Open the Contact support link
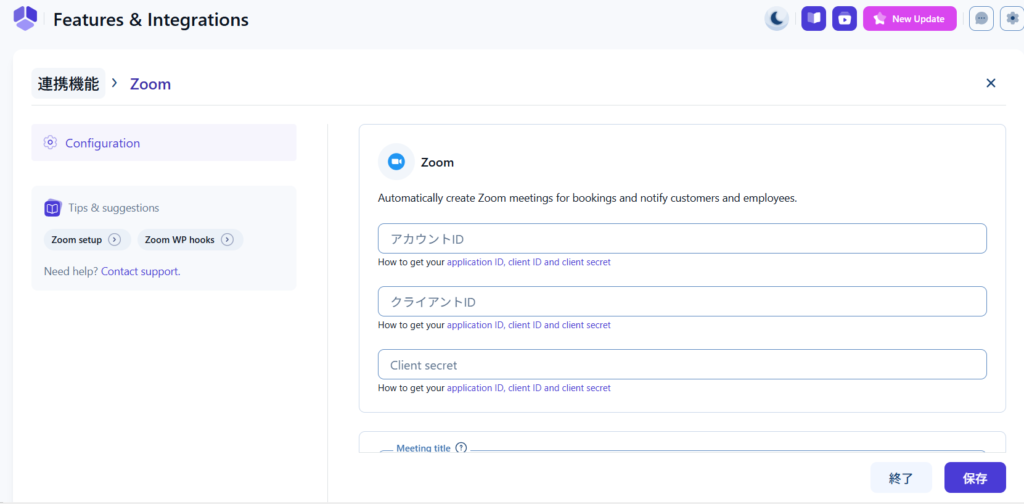1024x504 pixels. click(x=140, y=271)
